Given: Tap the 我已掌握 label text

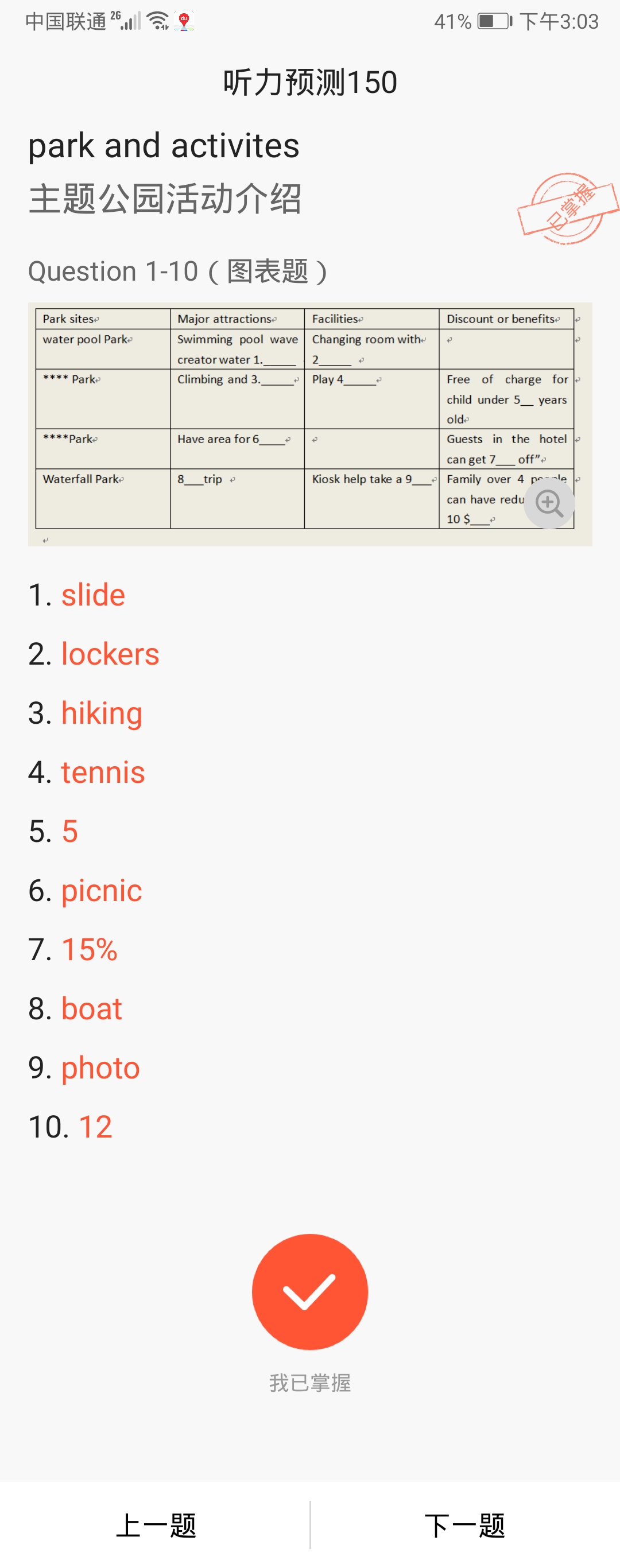Looking at the screenshot, I should 310,1383.
